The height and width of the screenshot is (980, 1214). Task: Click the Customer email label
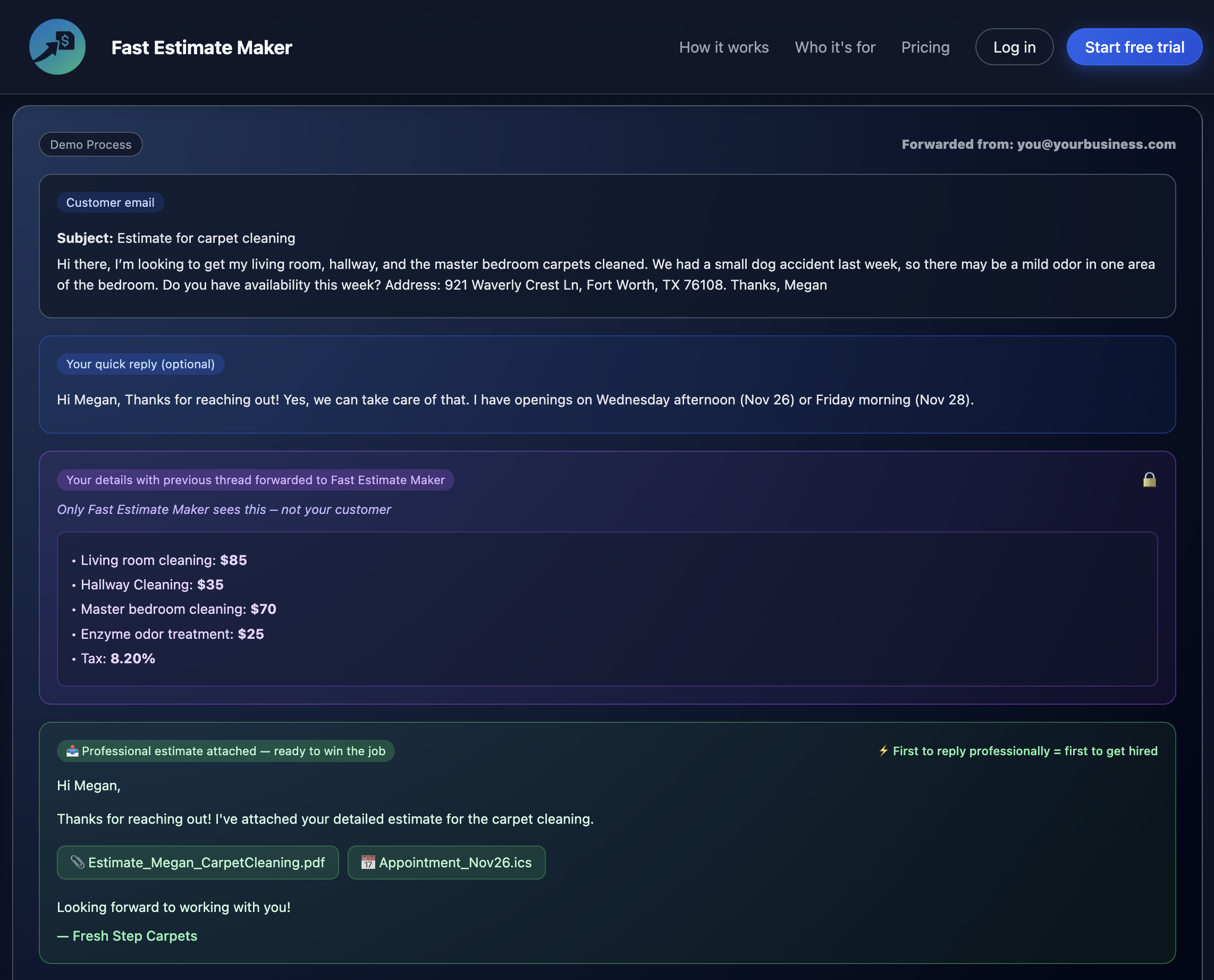tap(109, 202)
